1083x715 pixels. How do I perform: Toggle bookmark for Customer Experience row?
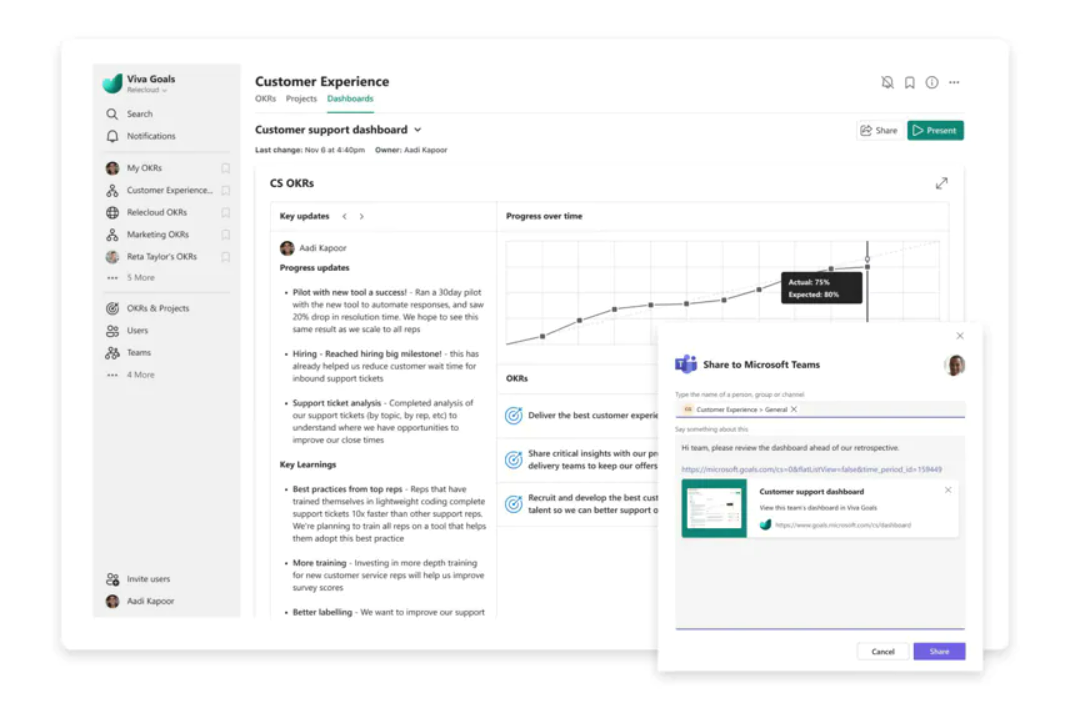(x=225, y=190)
